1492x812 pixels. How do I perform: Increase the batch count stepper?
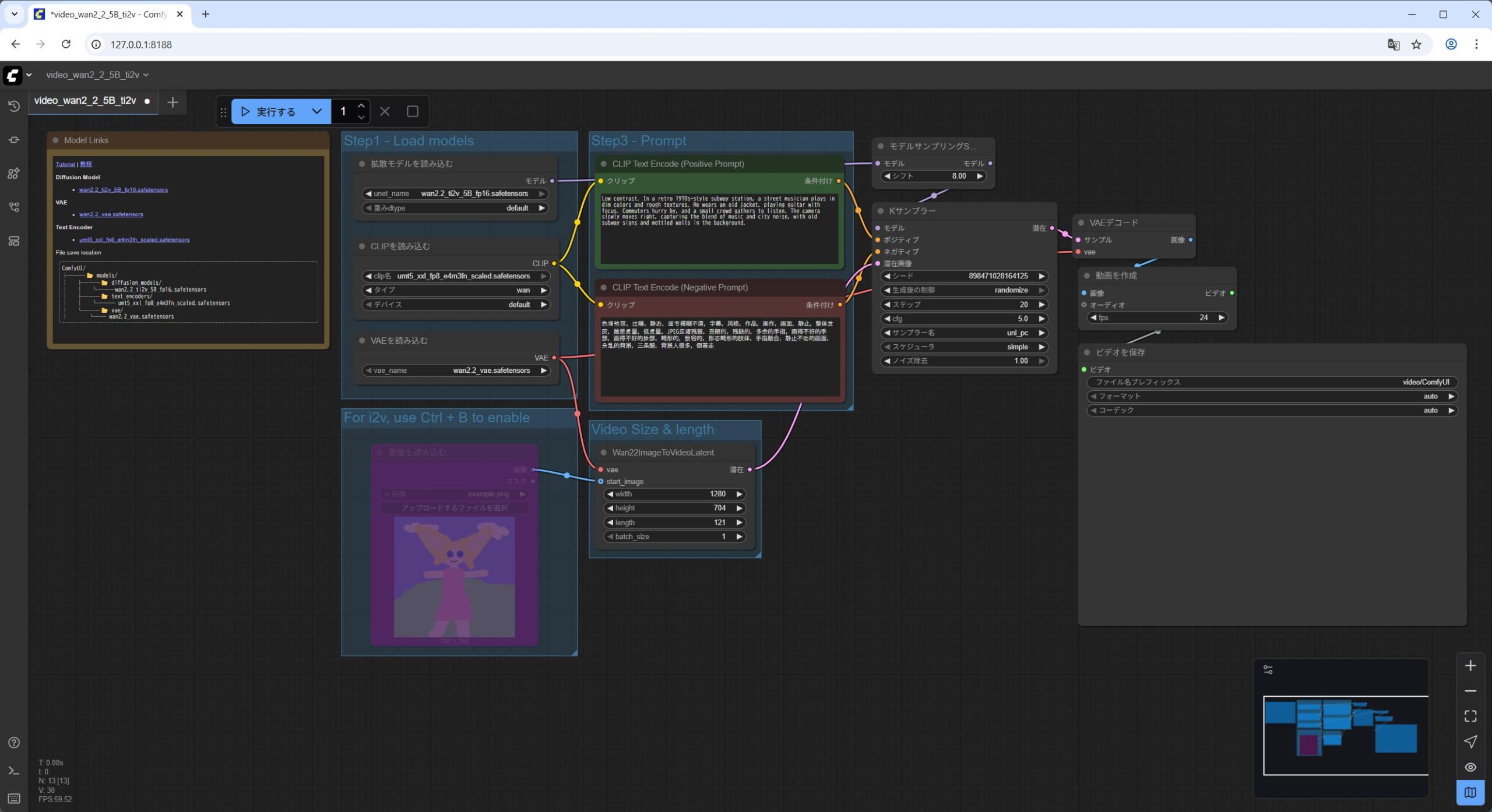point(361,106)
